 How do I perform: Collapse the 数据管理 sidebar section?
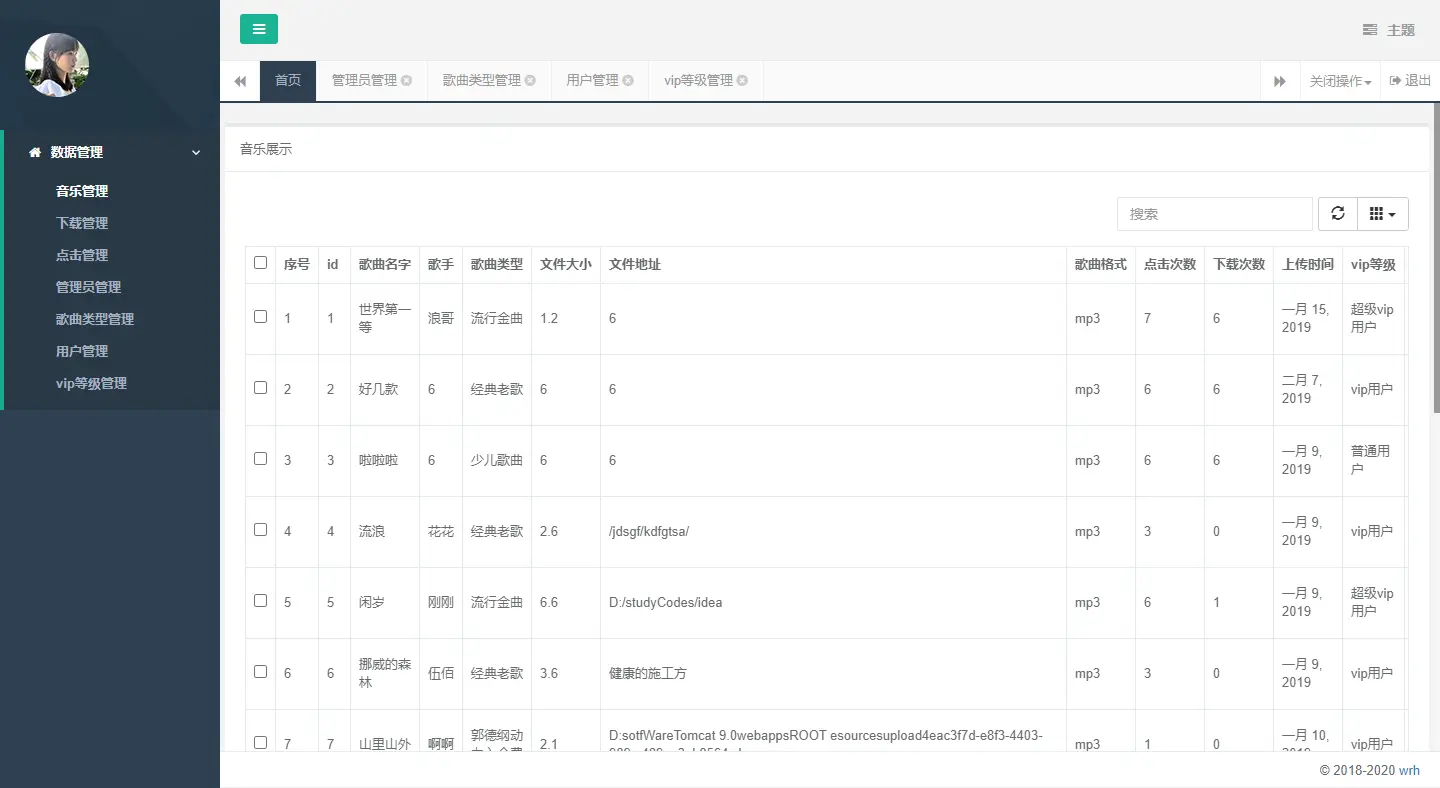click(196, 152)
